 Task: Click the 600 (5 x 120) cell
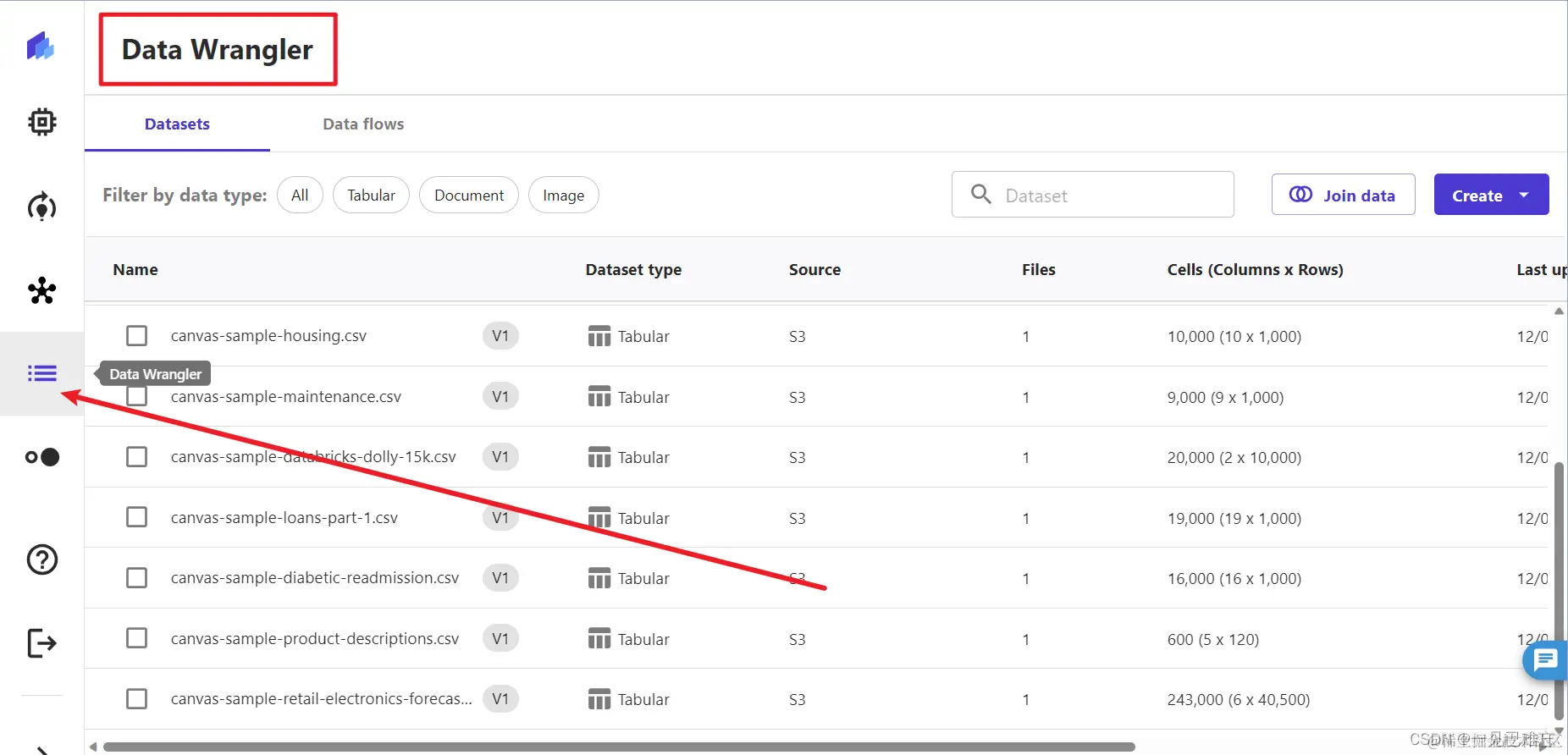pos(1212,639)
